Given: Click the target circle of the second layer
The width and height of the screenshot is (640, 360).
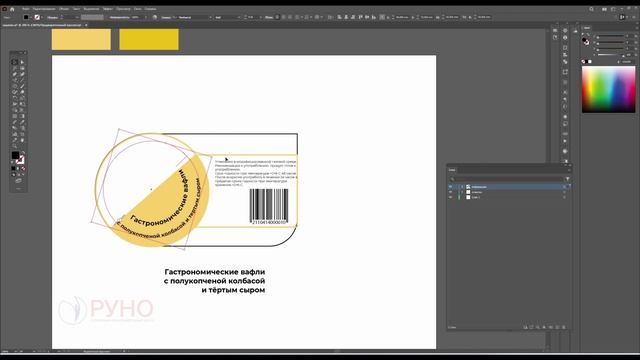Looking at the screenshot, I should pos(564,192).
